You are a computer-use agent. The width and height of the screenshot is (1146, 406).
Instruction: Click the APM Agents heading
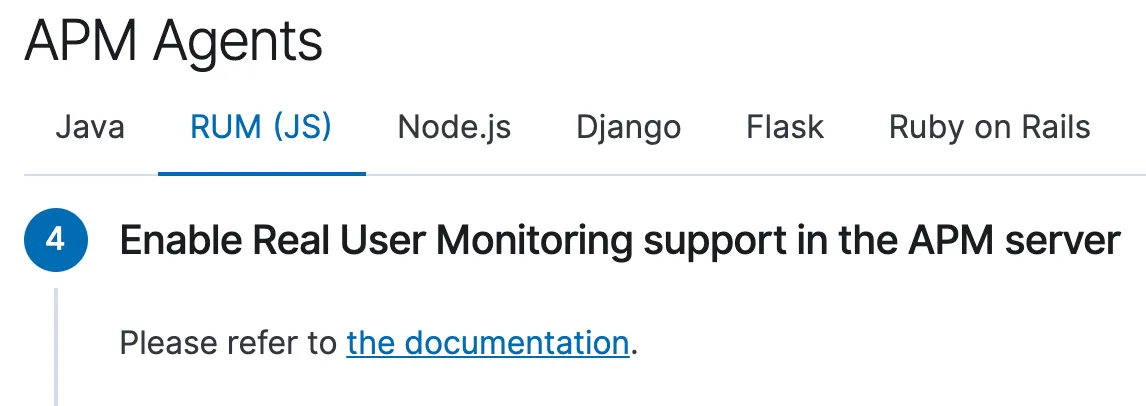coord(174,42)
